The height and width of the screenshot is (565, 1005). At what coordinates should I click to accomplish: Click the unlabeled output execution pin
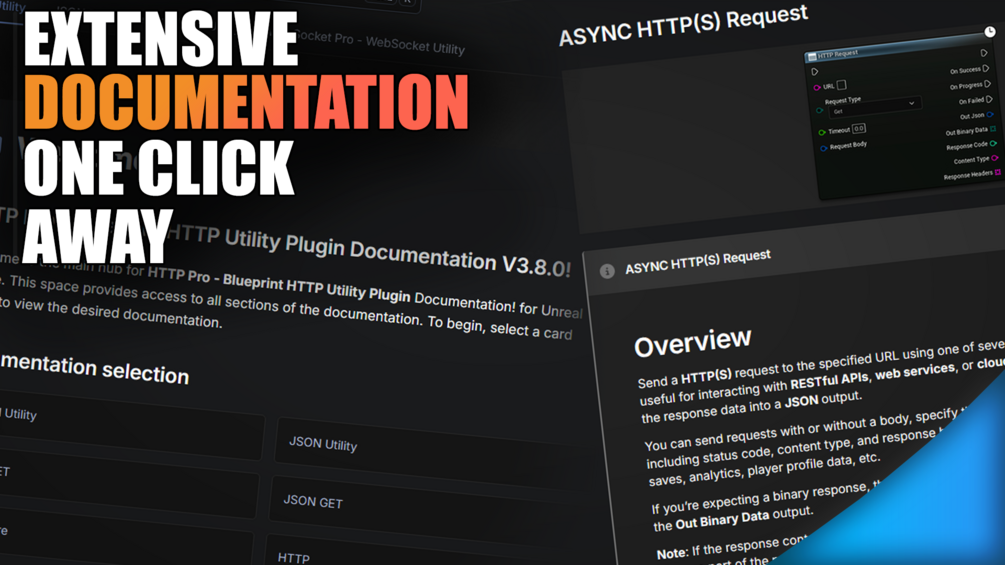click(984, 53)
